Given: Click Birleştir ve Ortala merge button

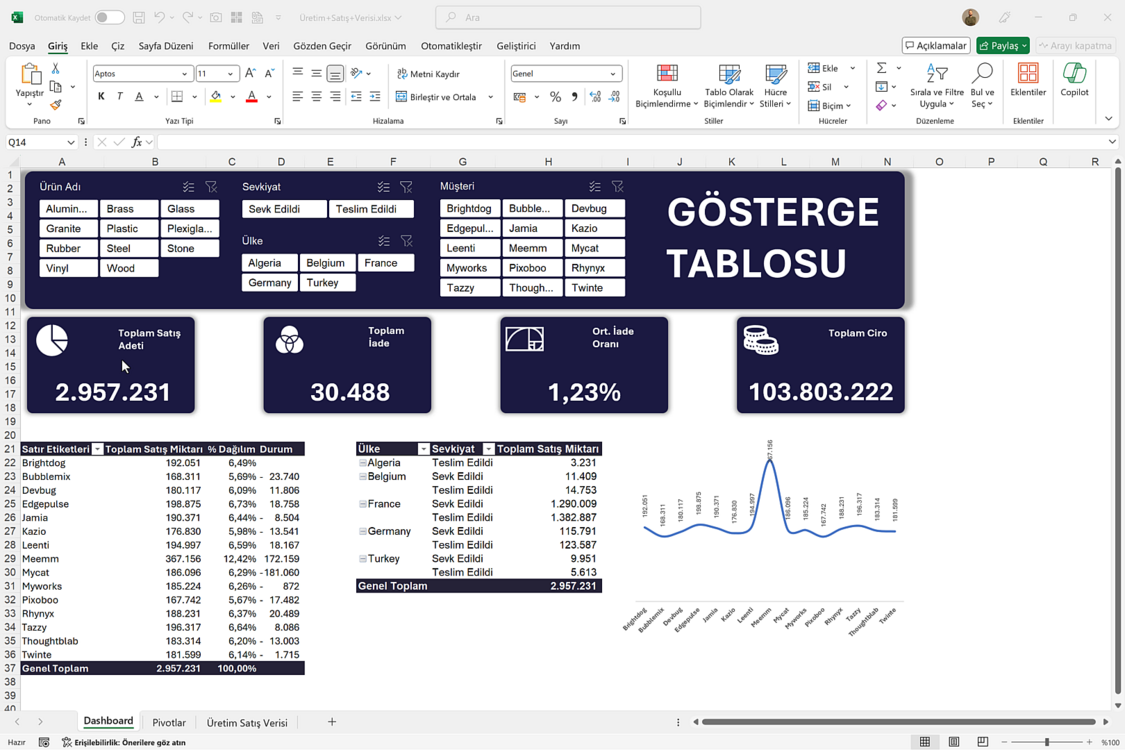Looking at the screenshot, I should (x=437, y=97).
